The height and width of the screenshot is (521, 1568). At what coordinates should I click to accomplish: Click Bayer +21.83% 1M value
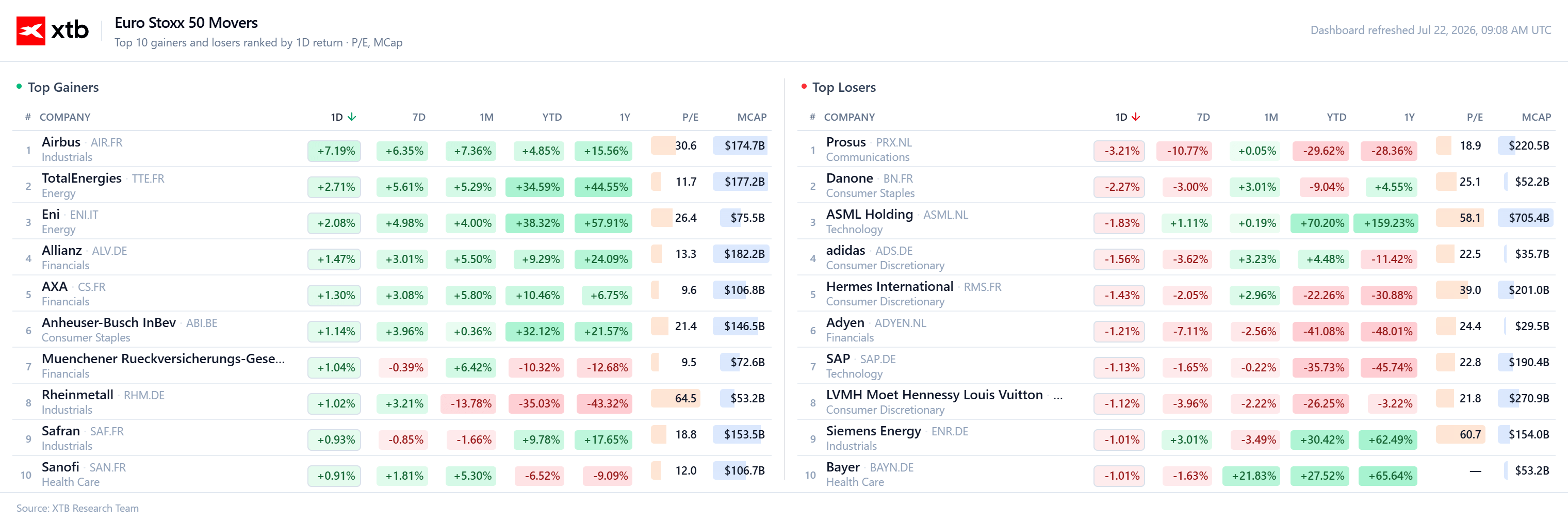click(1251, 476)
